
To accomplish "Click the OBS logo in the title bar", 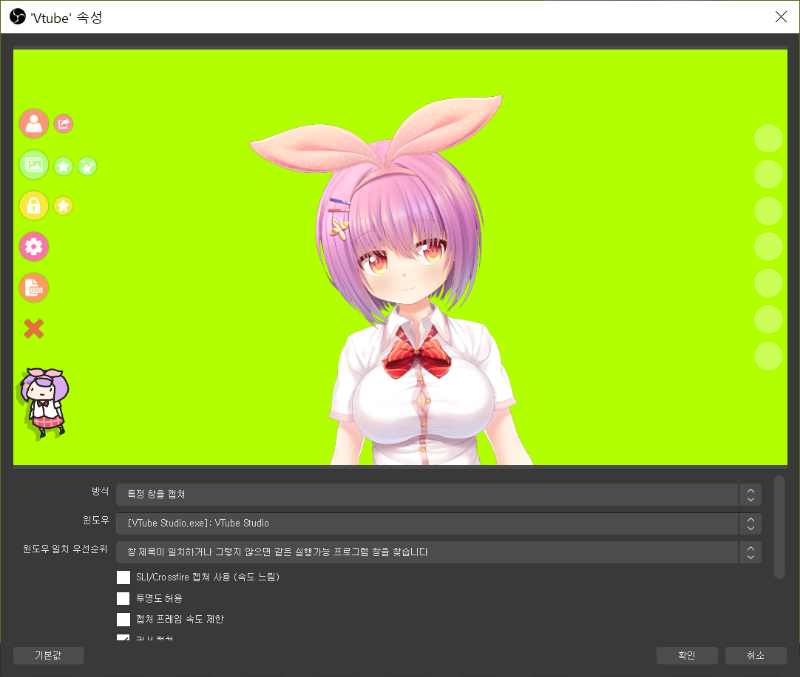I will point(17,17).
